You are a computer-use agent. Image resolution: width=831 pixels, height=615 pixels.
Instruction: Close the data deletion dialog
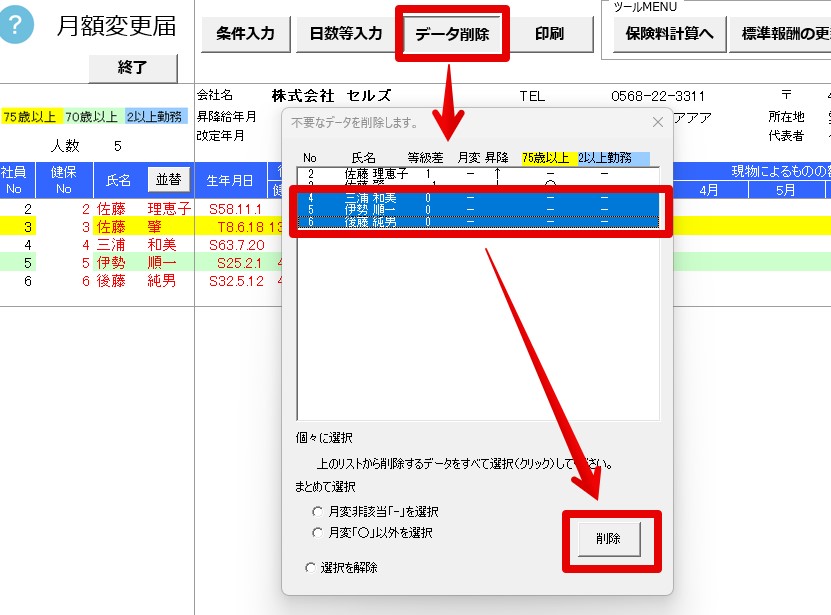coord(658,122)
